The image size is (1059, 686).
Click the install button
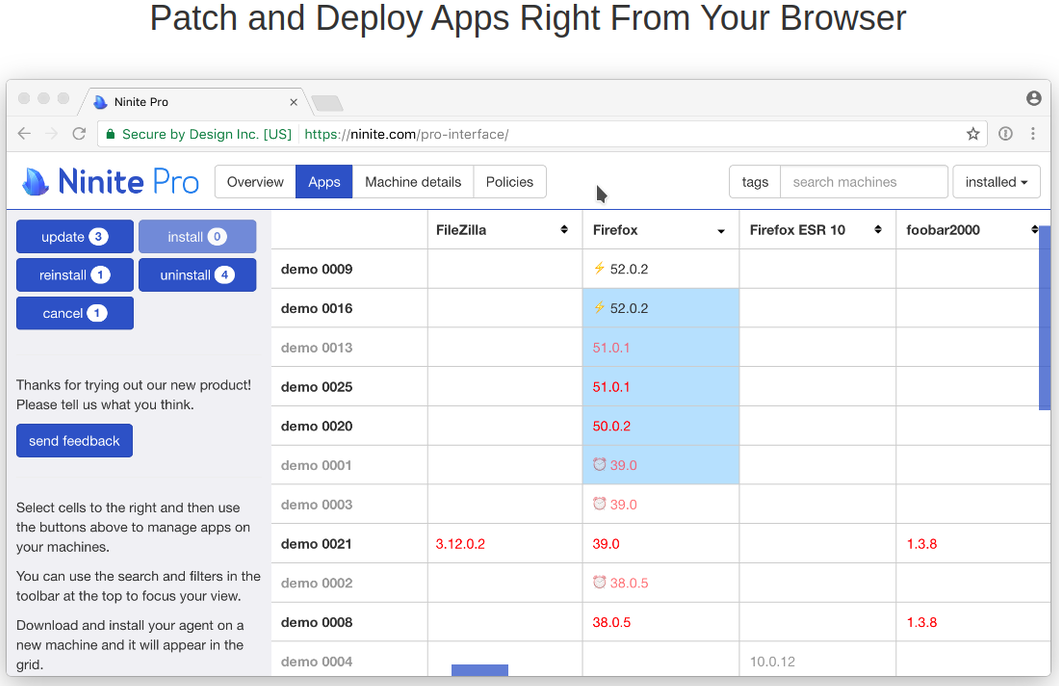click(197, 237)
